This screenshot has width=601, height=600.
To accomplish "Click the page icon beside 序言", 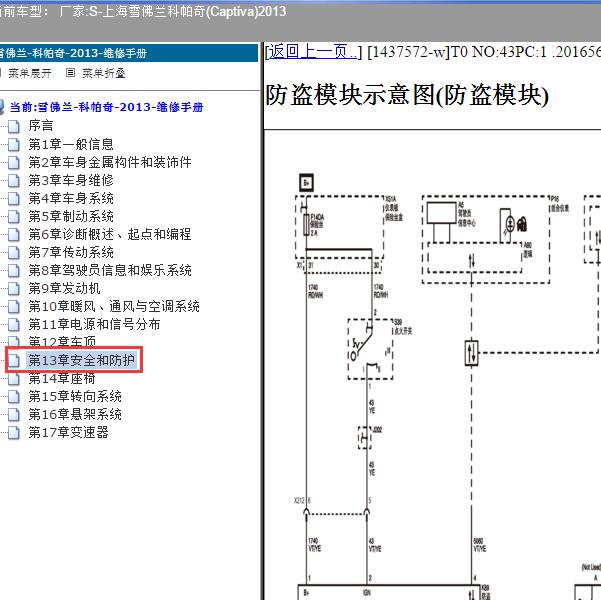I will click(x=14, y=127).
